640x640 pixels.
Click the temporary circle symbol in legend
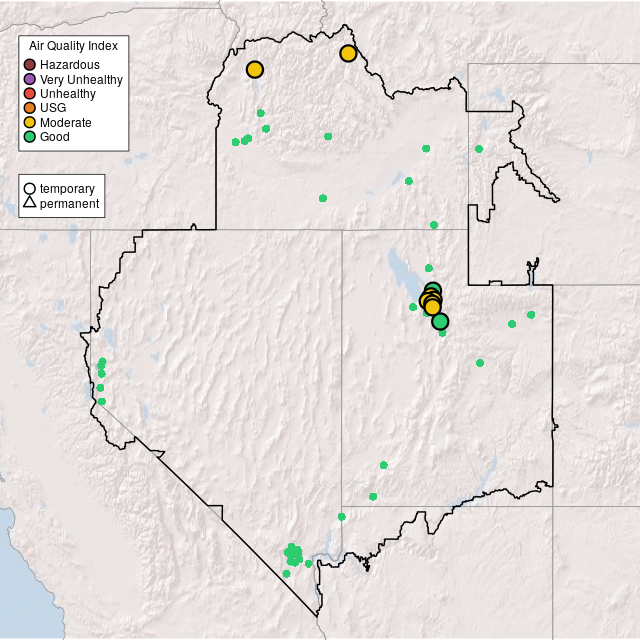pos(30,189)
